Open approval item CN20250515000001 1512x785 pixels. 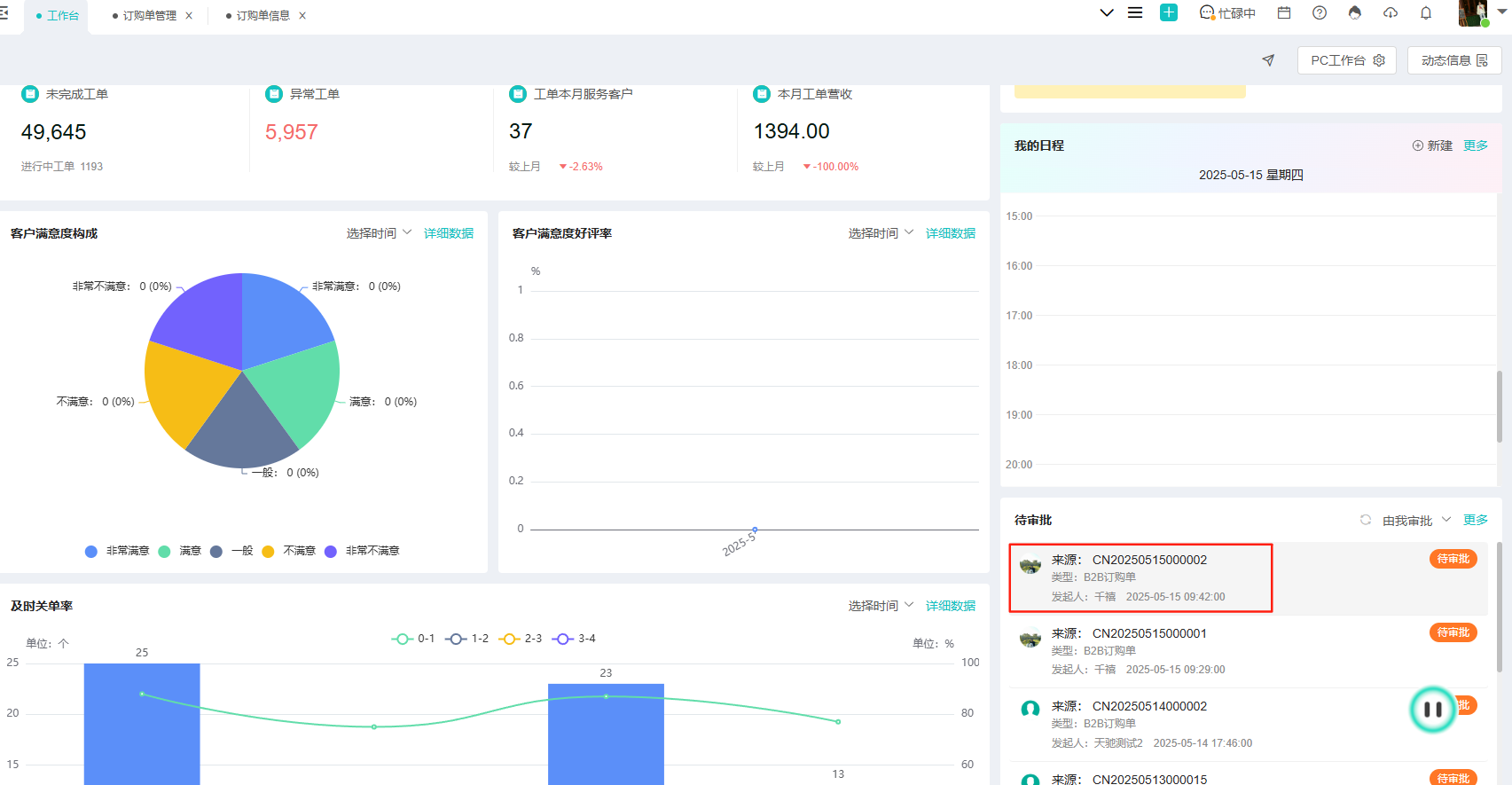1249,651
